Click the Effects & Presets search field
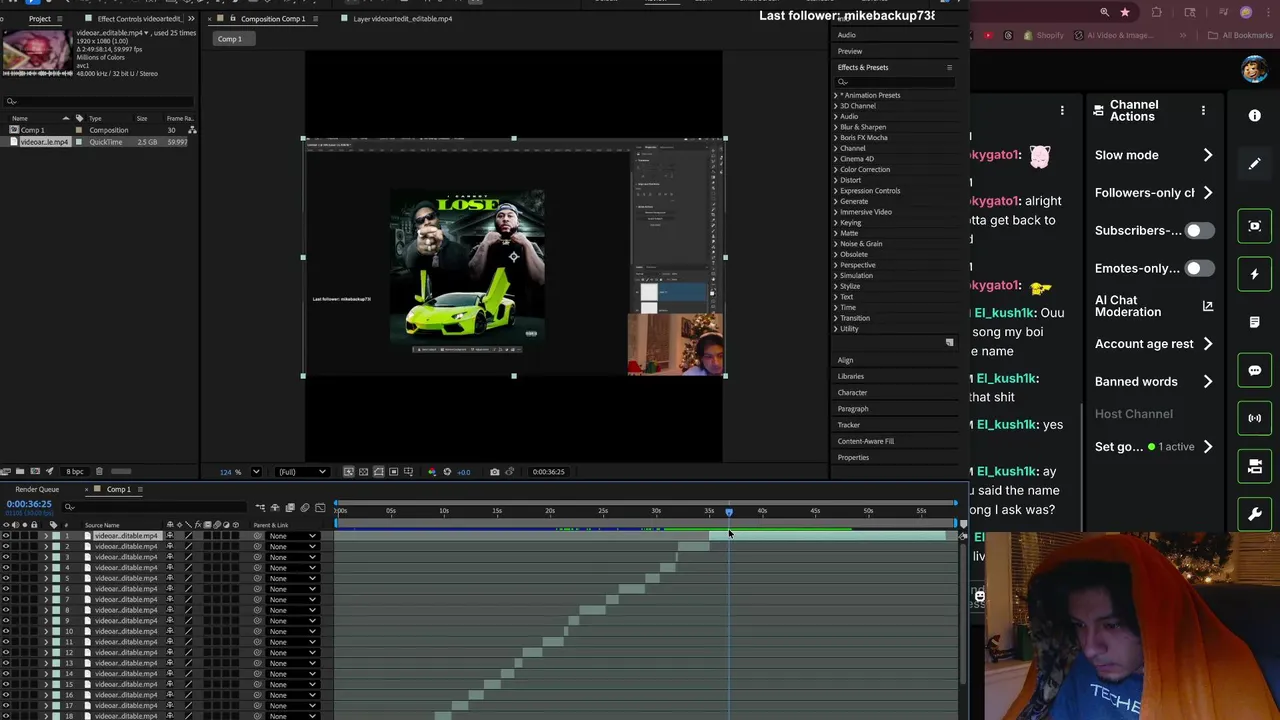 895,82
